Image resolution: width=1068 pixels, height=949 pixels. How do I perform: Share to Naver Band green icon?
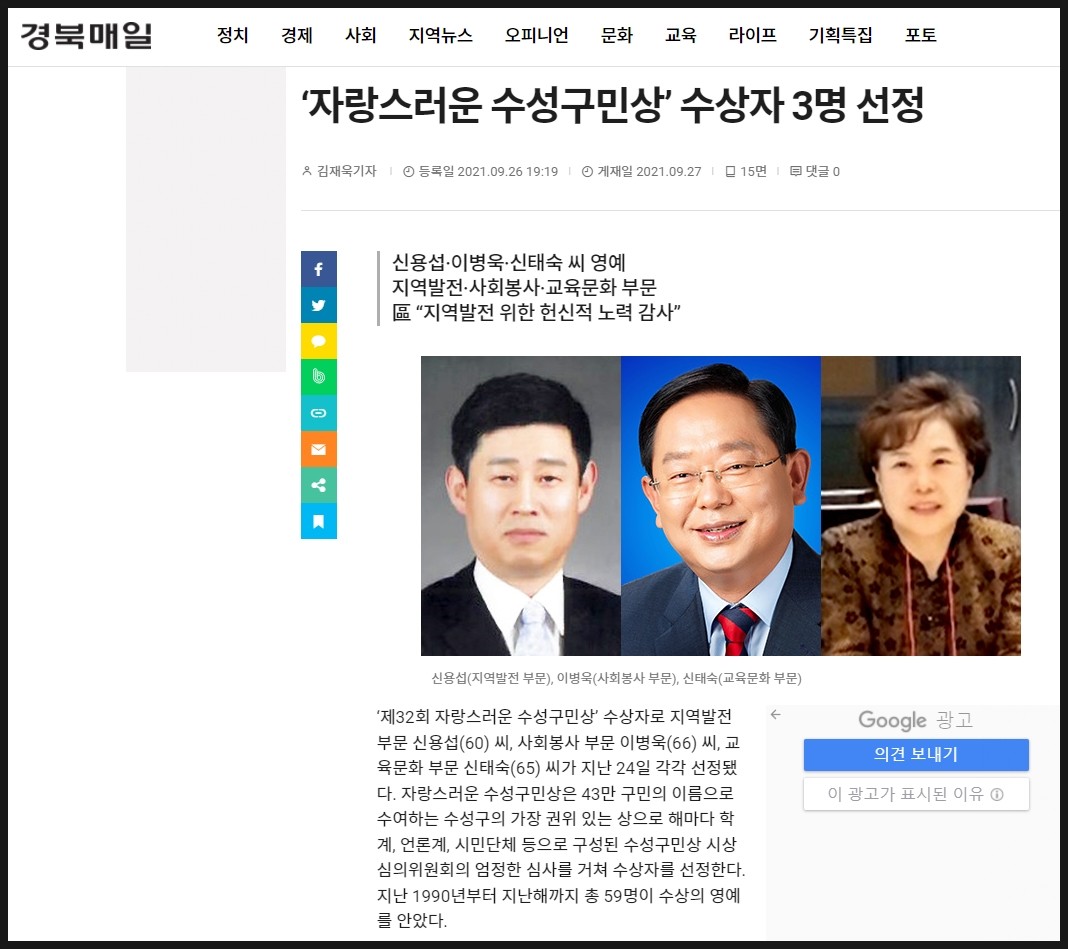pos(319,377)
